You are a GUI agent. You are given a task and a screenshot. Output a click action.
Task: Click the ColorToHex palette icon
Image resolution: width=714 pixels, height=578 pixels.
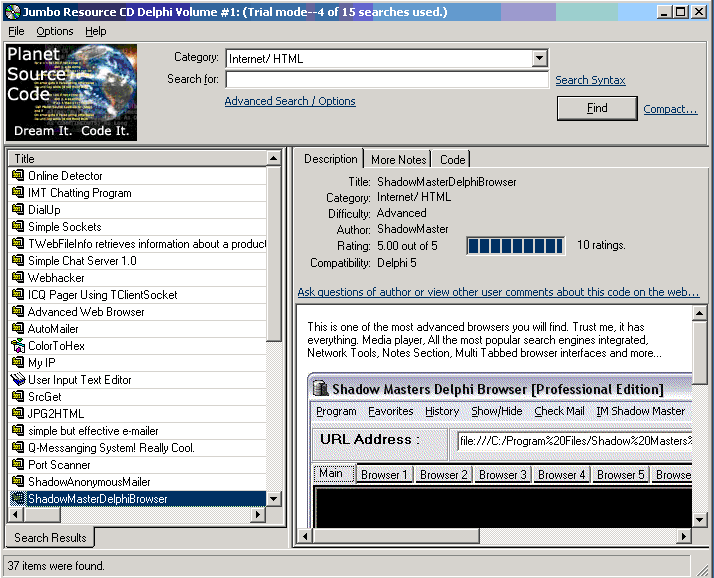point(18,346)
